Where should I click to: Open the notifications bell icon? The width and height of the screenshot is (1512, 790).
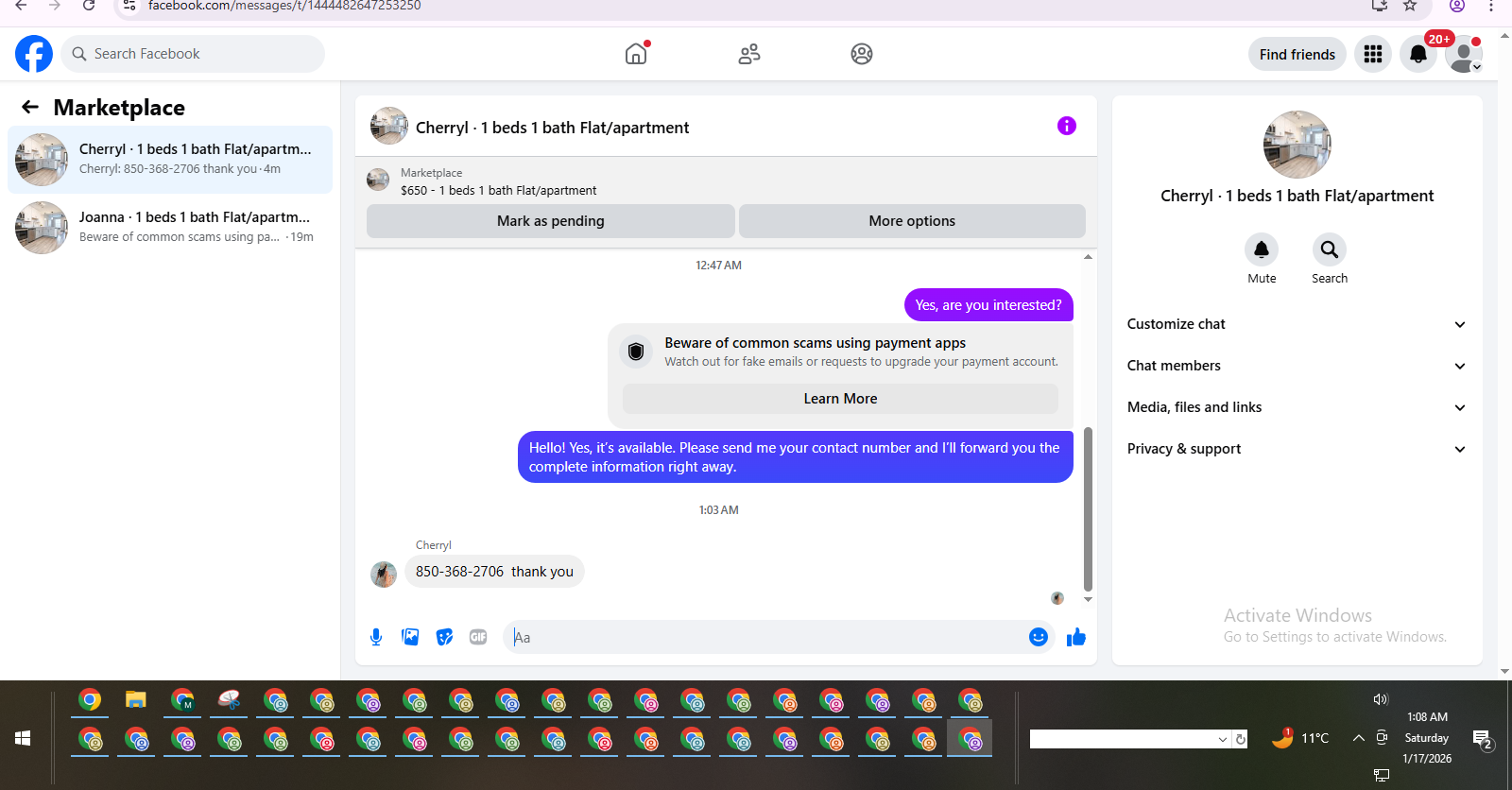click(x=1418, y=54)
